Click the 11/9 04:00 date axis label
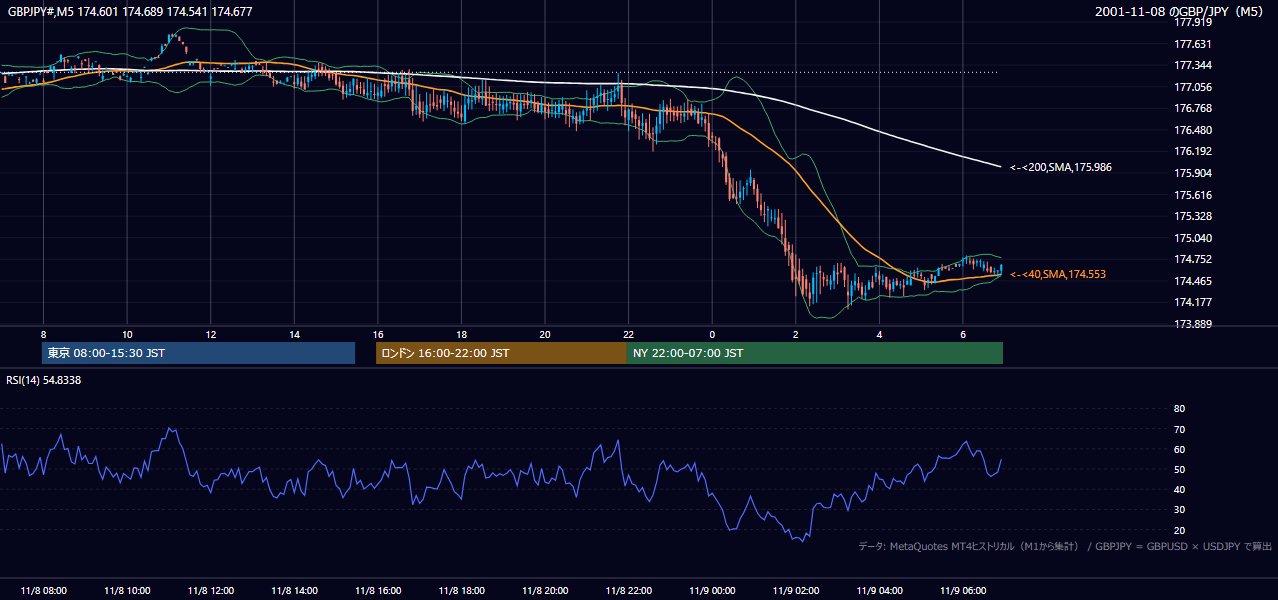The height and width of the screenshot is (600, 1278). (x=879, y=591)
